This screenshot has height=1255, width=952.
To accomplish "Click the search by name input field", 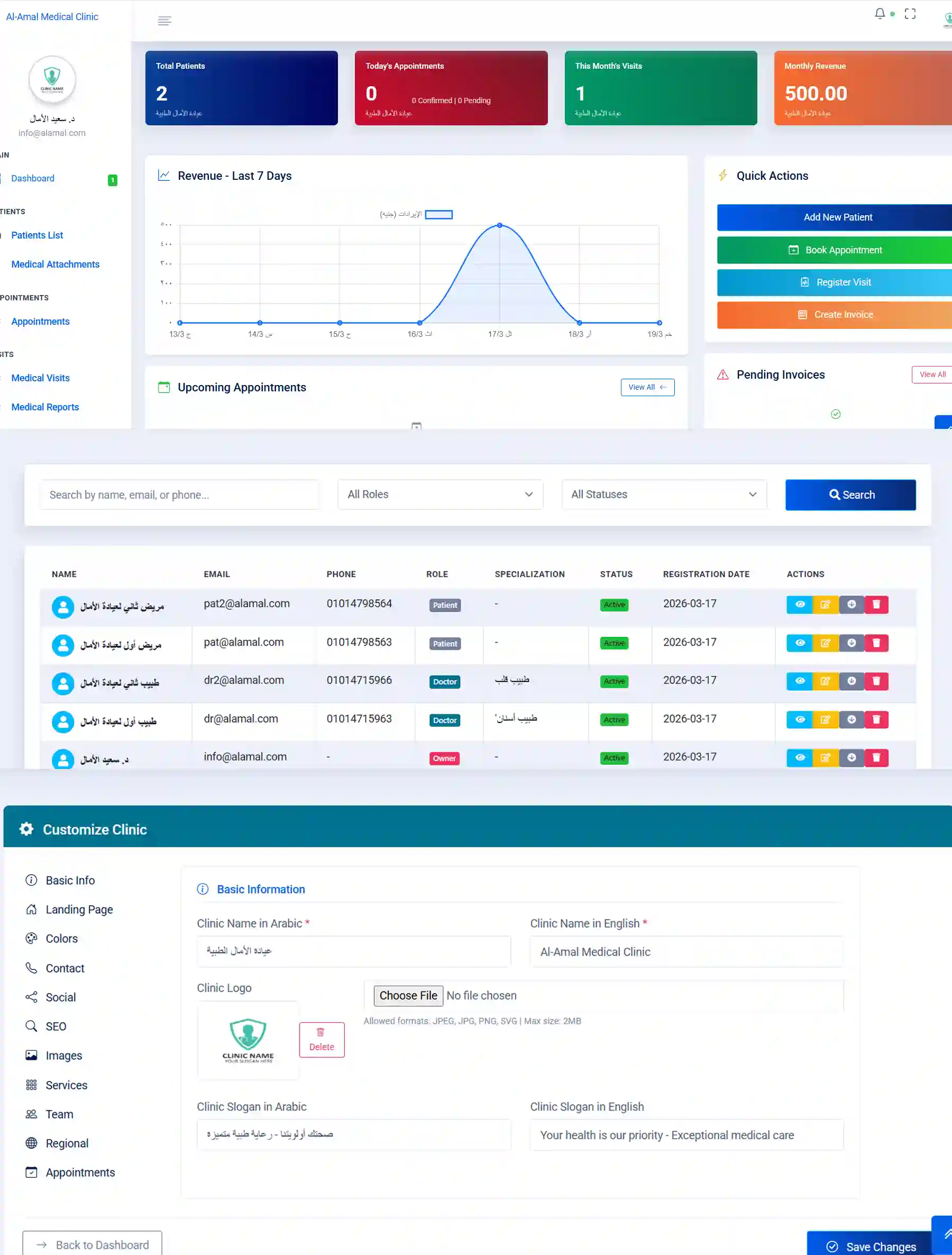I will [179, 494].
